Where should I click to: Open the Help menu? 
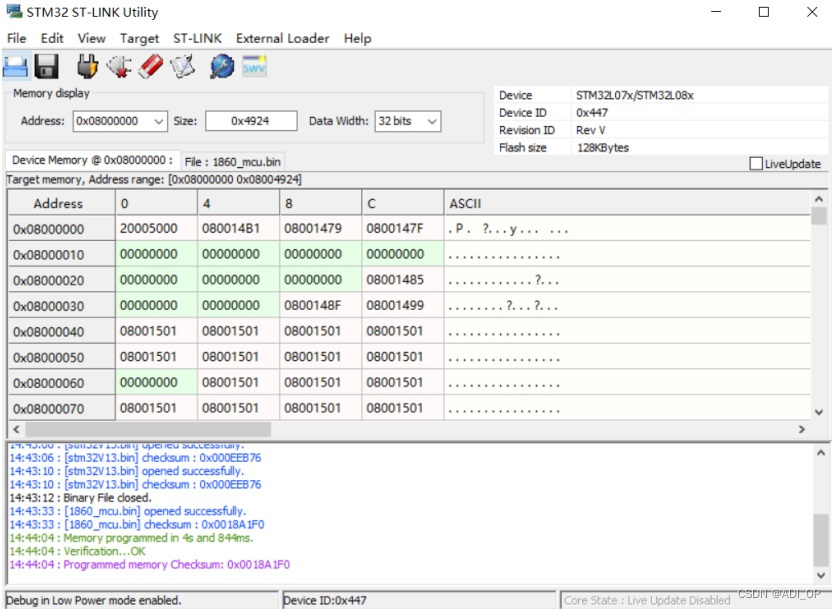coord(357,38)
